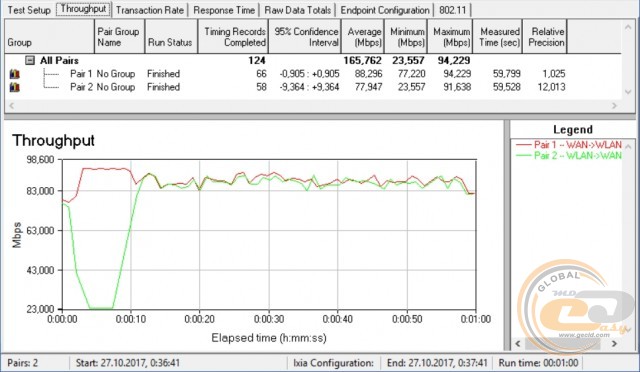The image size is (640, 372).
Task: Click the Run time 00:01:00 status
Action: [x=538, y=363]
